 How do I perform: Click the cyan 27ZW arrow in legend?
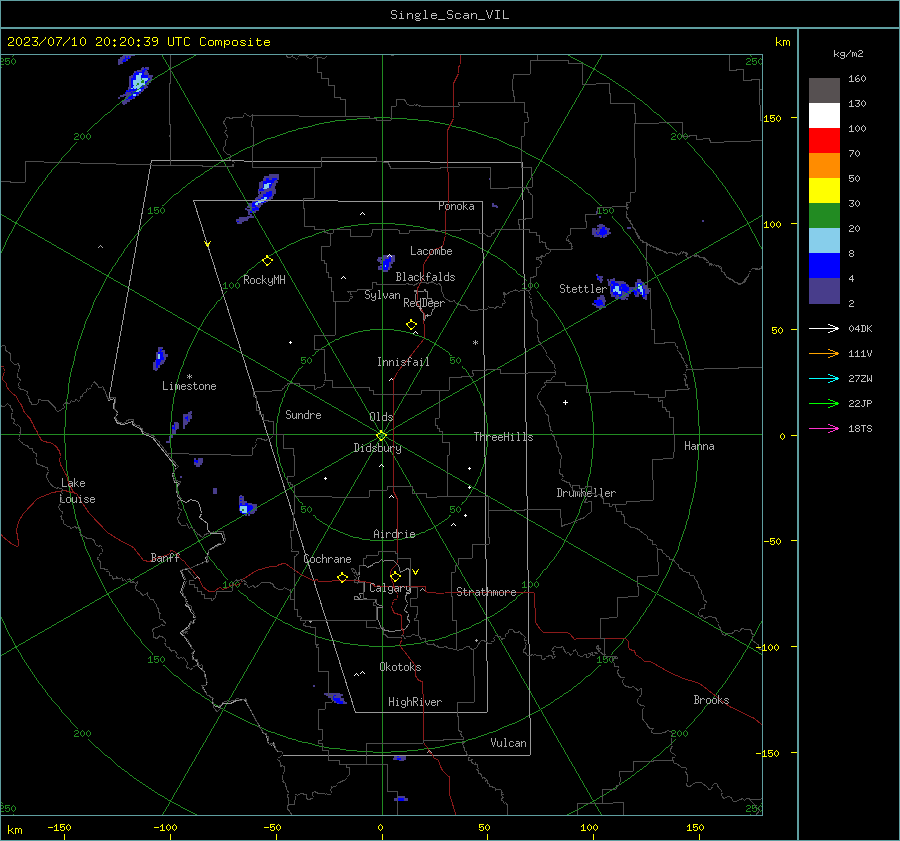[824, 378]
